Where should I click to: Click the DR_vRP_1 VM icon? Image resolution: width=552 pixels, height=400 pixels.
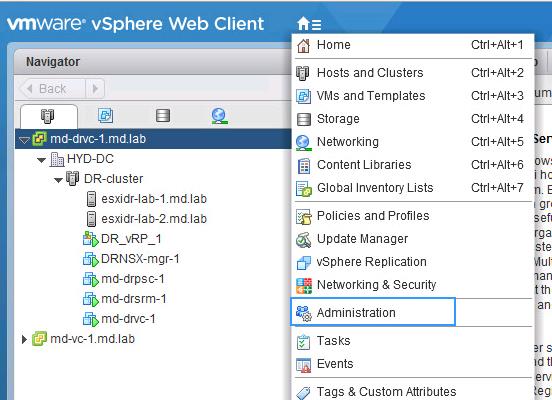[90, 239]
